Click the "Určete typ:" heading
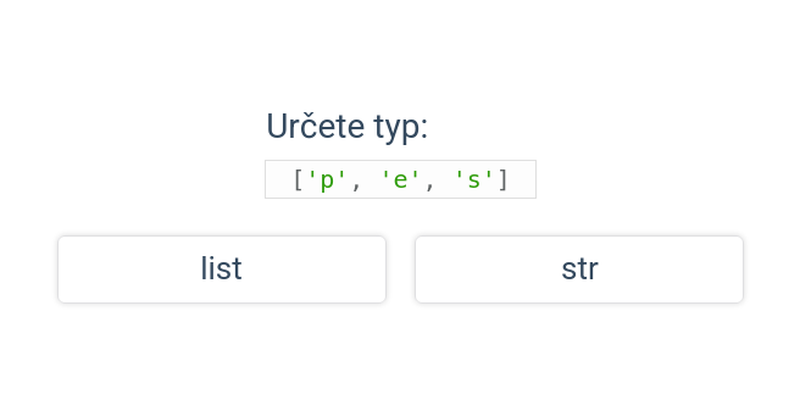This screenshot has height=400, width=800. point(346,127)
